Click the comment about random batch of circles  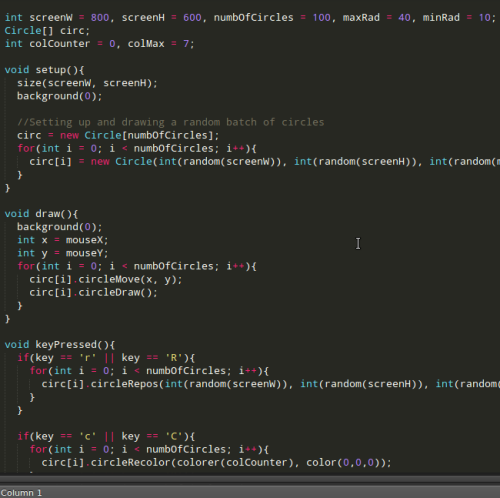pyautogui.click(x=170, y=122)
